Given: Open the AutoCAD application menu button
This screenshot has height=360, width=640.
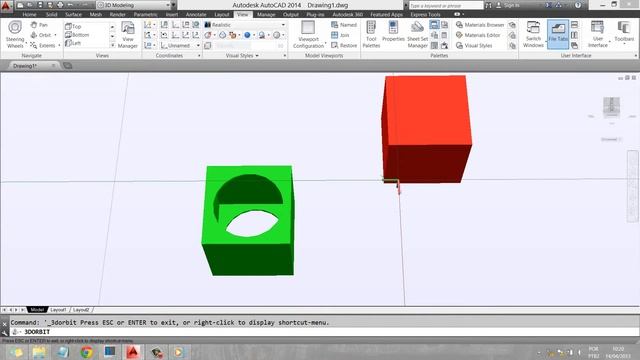Looking at the screenshot, I should pyautogui.click(x=6, y=6).
